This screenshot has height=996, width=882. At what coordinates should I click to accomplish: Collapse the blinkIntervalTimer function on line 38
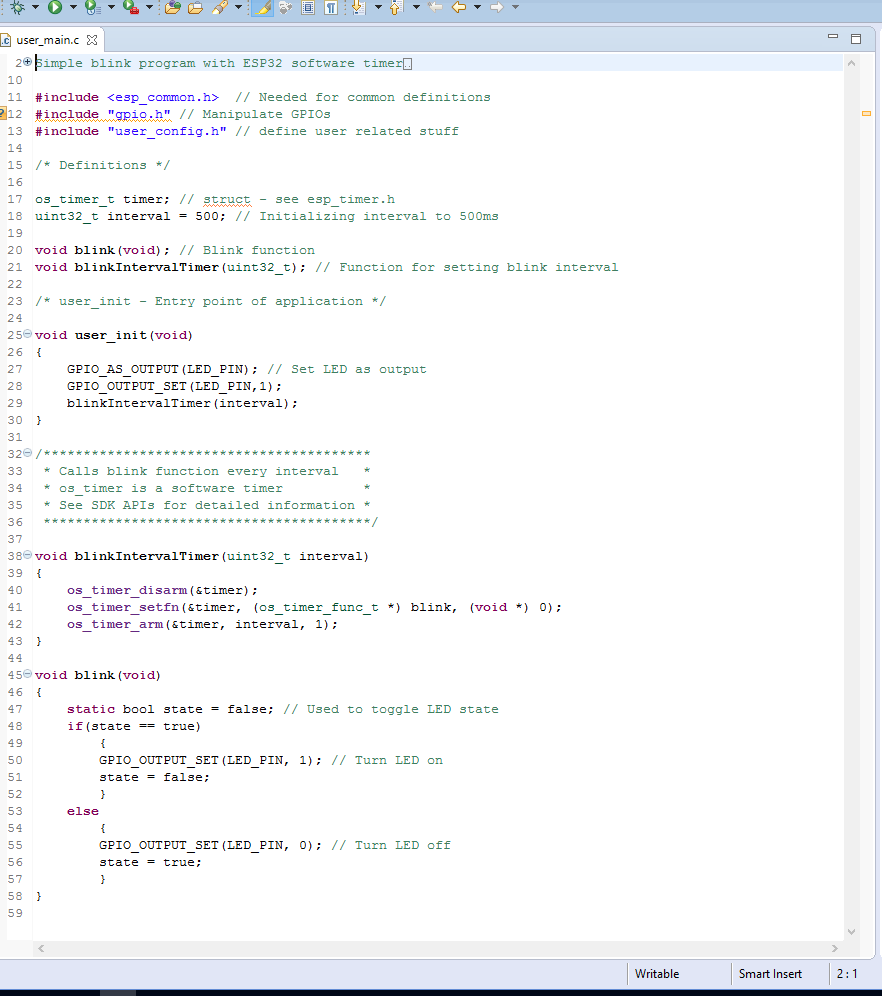(27, 555)
